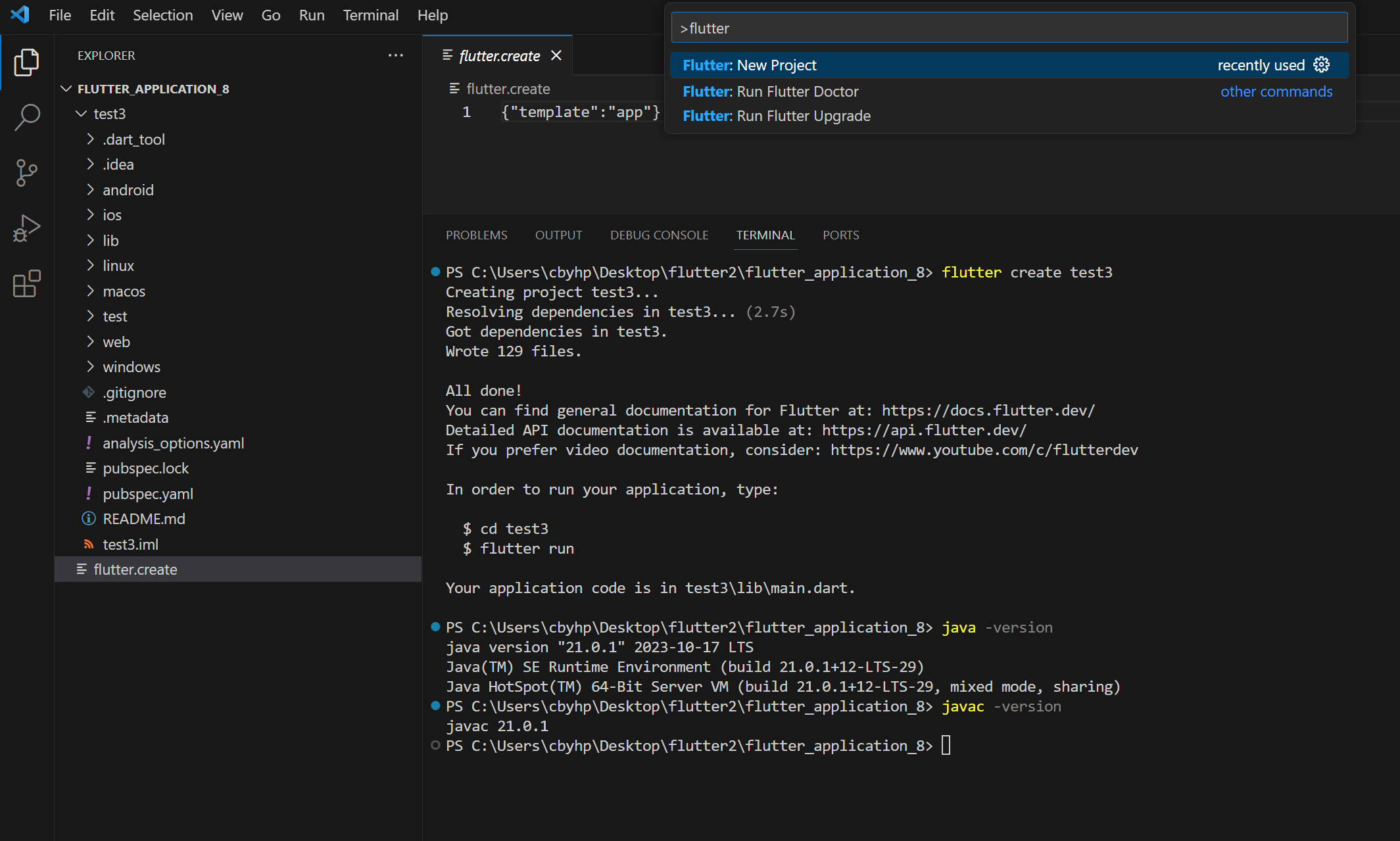Expand the web folder
1400x841 pixels.
90,341
